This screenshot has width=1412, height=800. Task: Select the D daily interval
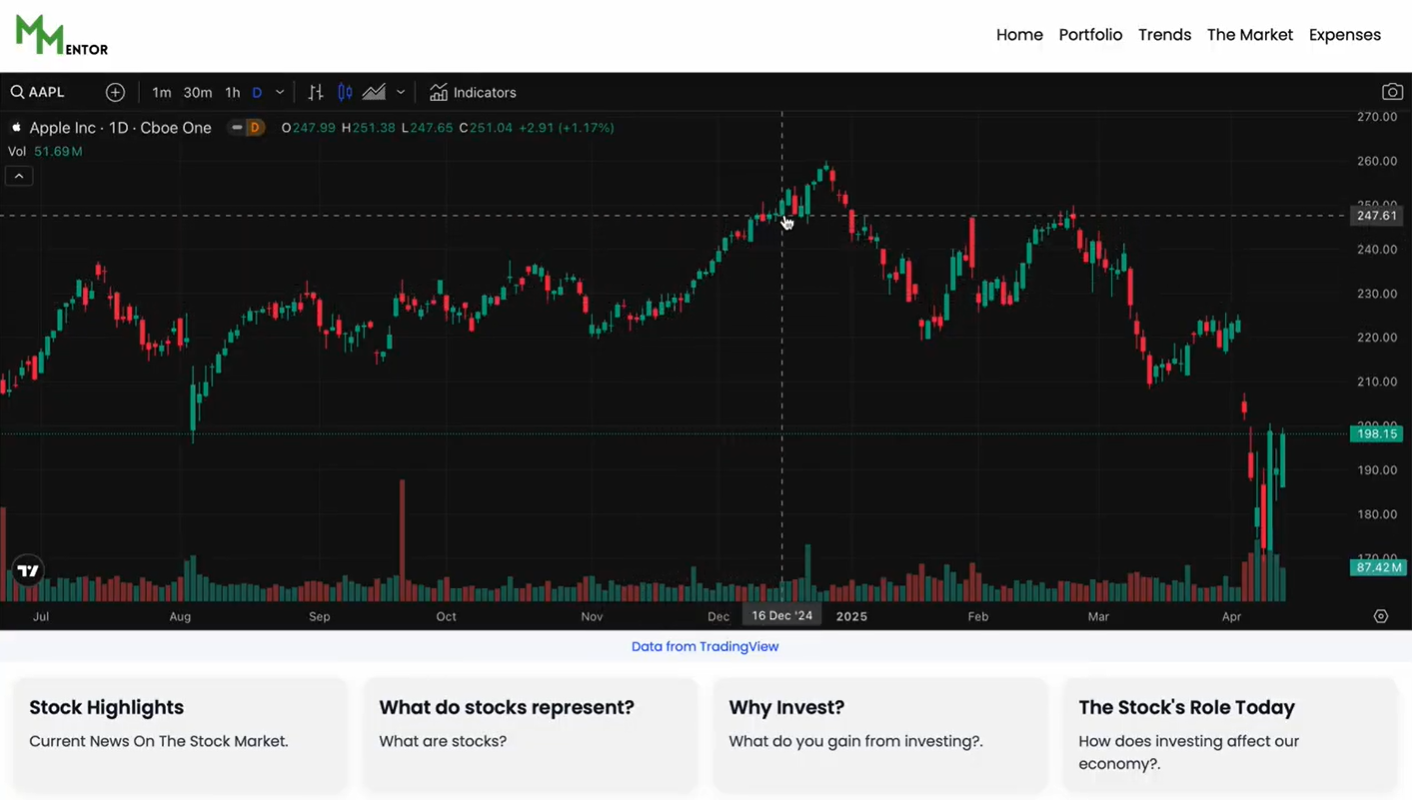[257, 92]
